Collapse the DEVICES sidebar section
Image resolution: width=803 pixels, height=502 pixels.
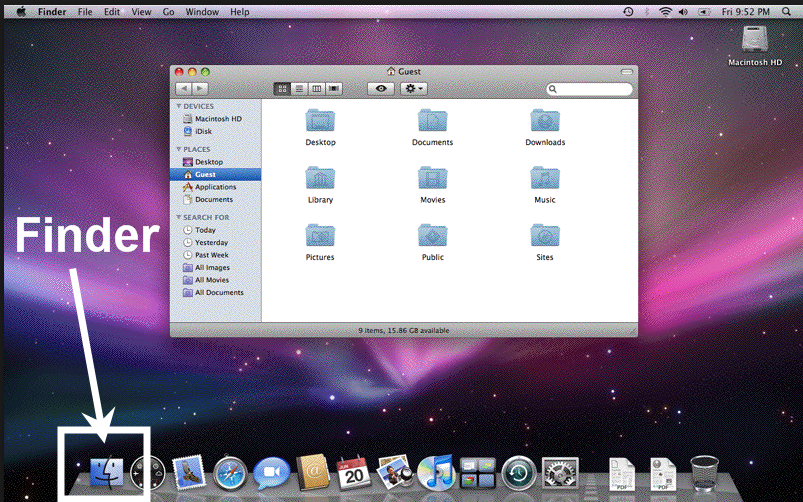click(179, 106)
